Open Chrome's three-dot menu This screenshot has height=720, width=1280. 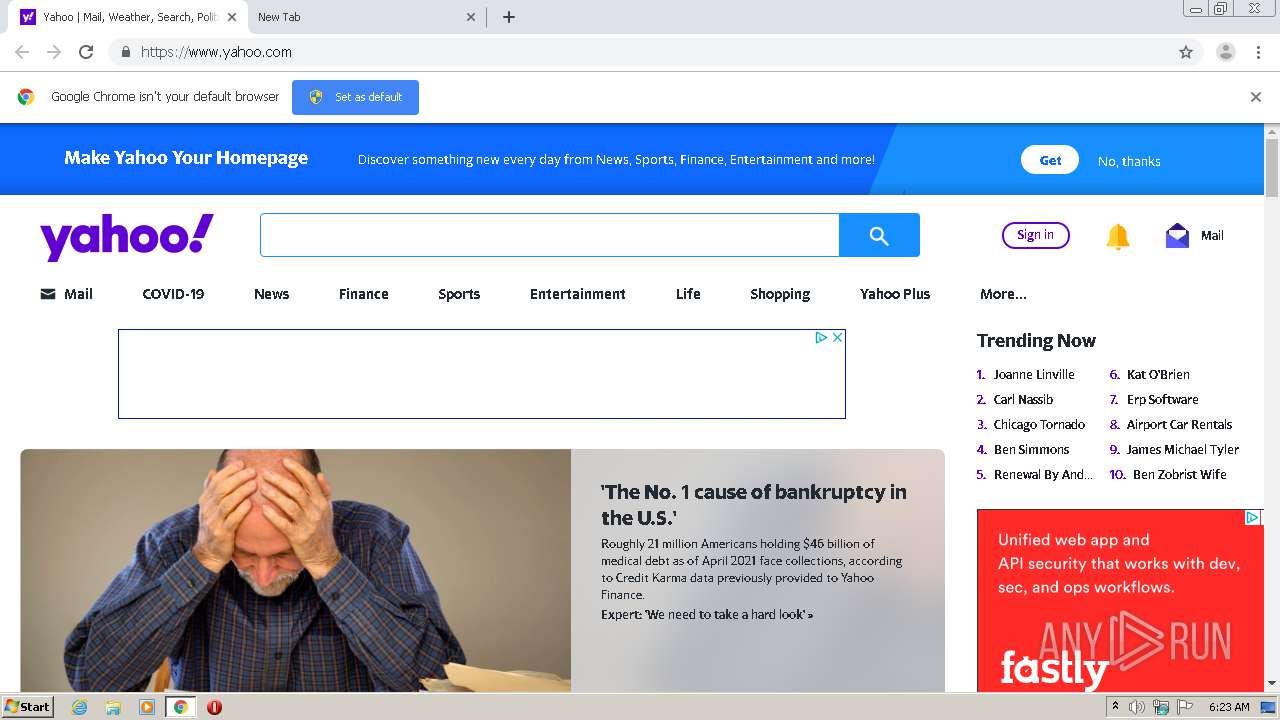1258,52
